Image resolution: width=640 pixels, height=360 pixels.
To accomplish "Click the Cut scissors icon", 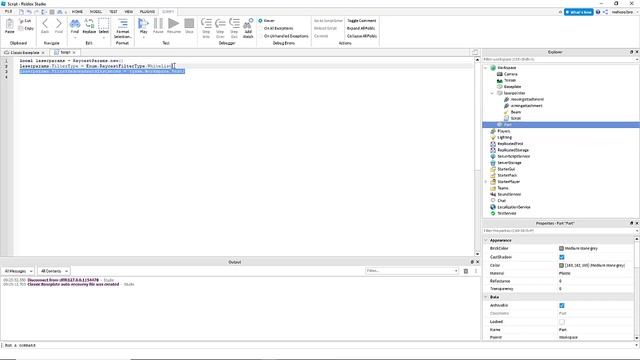I will click(21, 21).
